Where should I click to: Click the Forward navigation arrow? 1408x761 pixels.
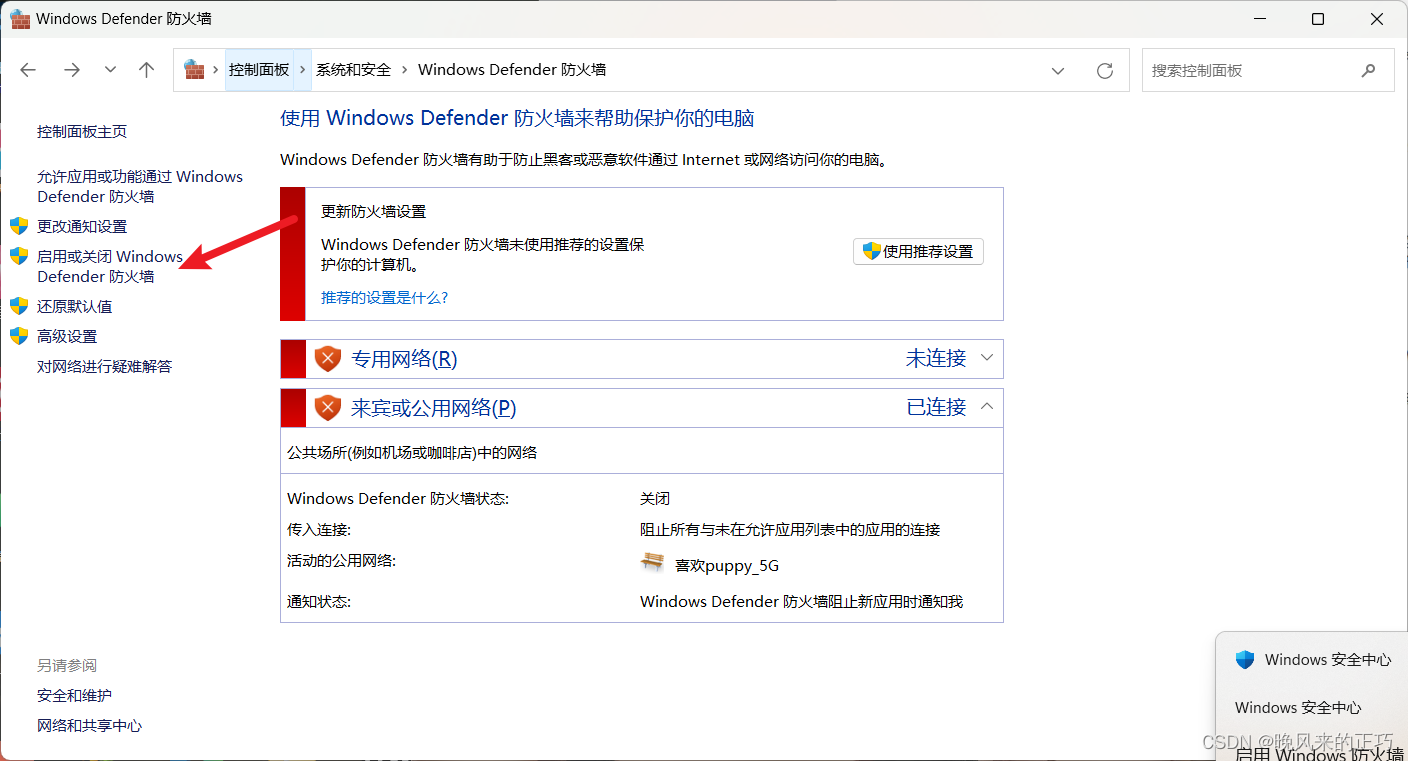coord(72,70)
